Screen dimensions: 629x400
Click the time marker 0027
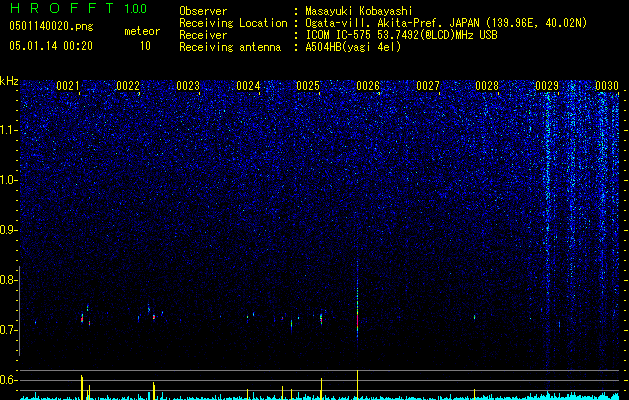(428, 85)
